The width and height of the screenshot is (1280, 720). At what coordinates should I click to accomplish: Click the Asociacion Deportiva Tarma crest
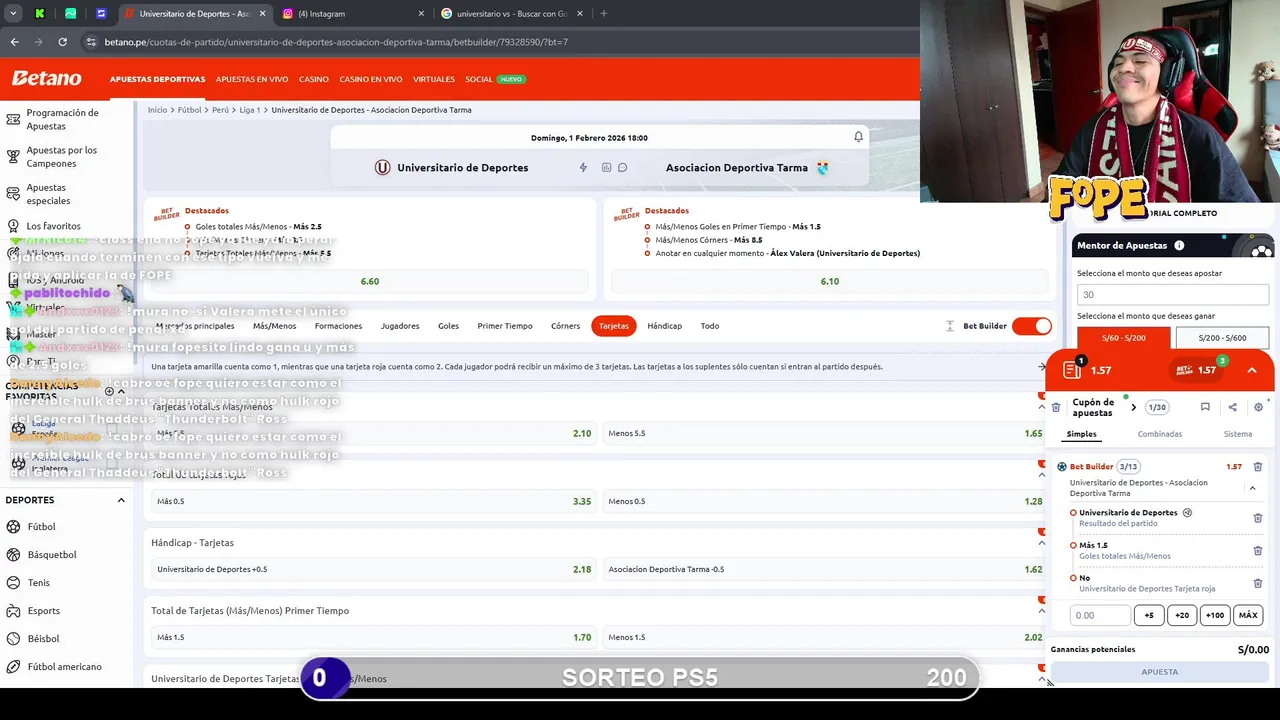click(x=823, y=167)
